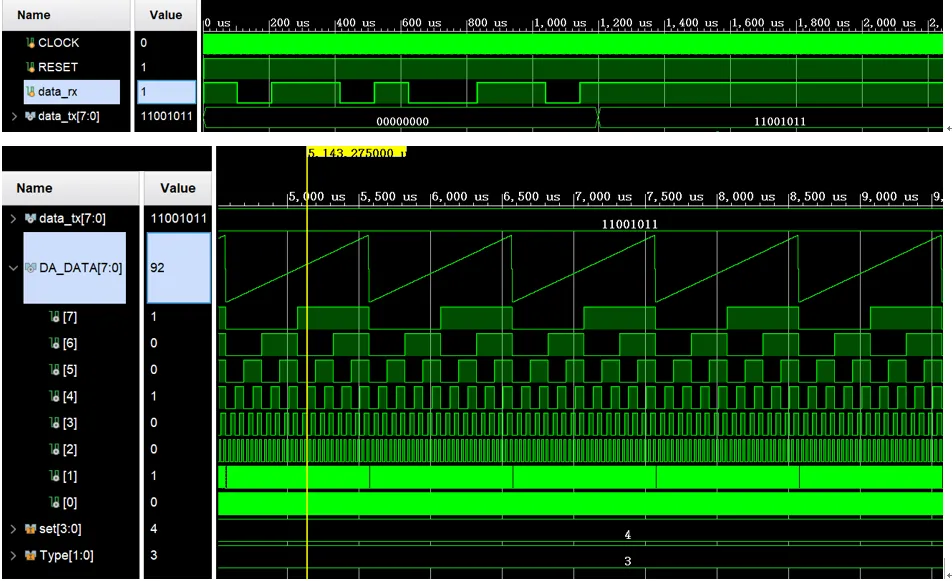Expand the Type[1:0] bus
This screenshot has height=581, width=952.
[x=13, y=555]
